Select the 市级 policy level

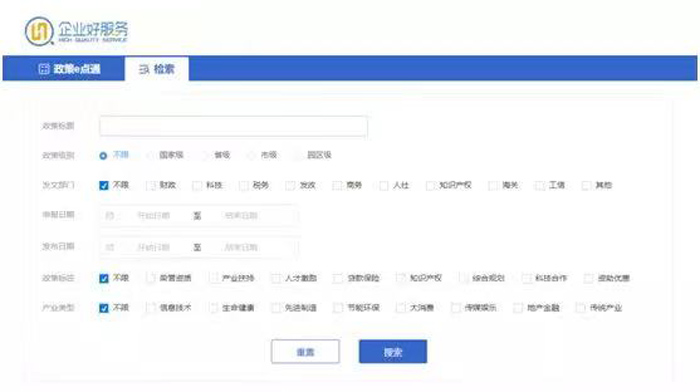(x=252, y=155)
